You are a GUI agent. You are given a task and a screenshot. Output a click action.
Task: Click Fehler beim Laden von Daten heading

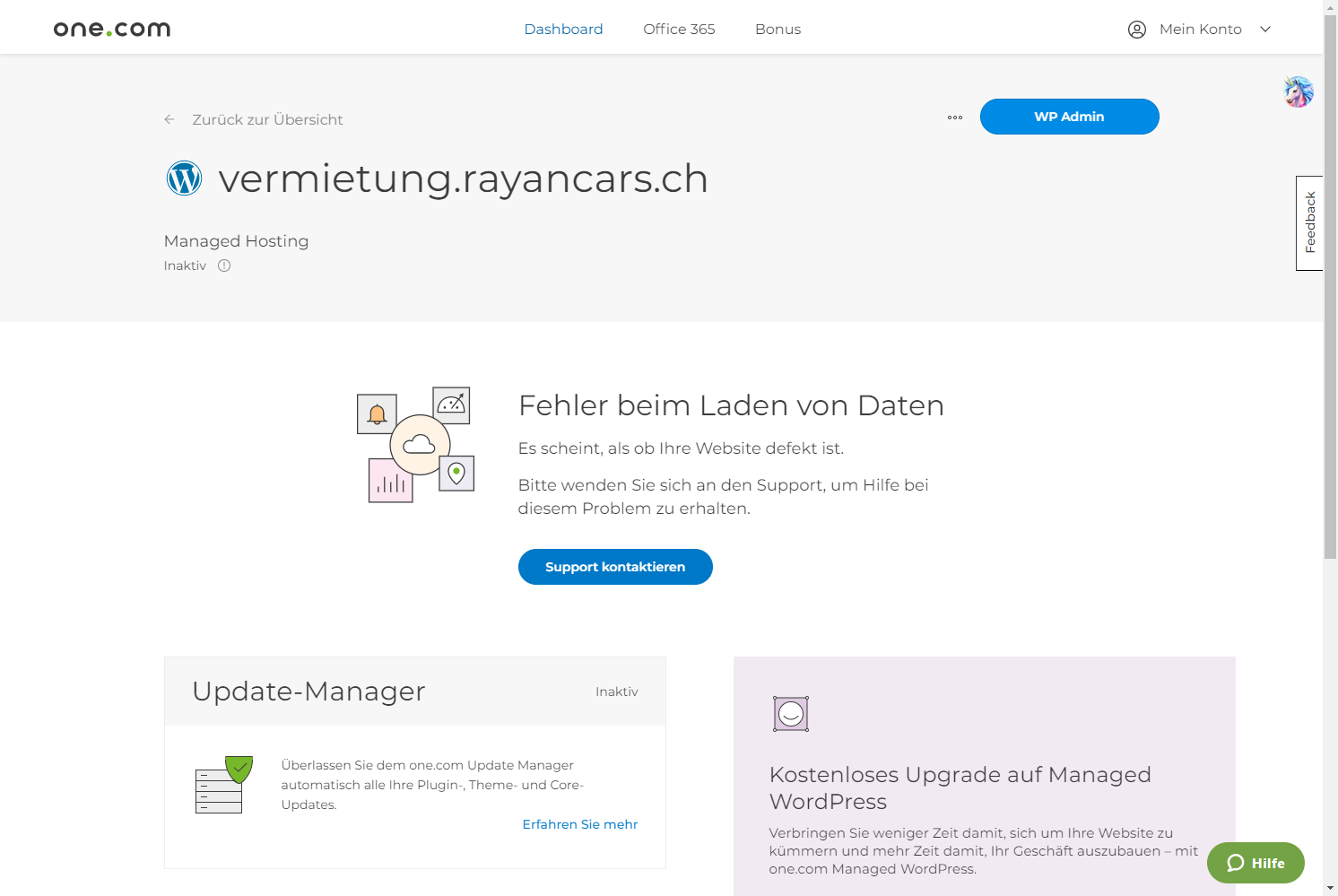(x=731, y=405)
